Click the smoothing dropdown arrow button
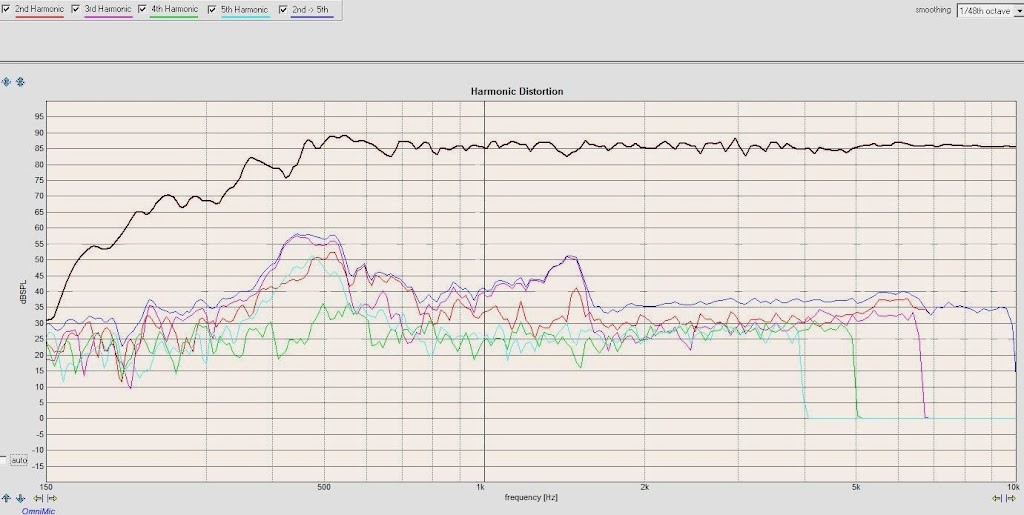The image size is (1024, 515). click(x=1019, y=11)
